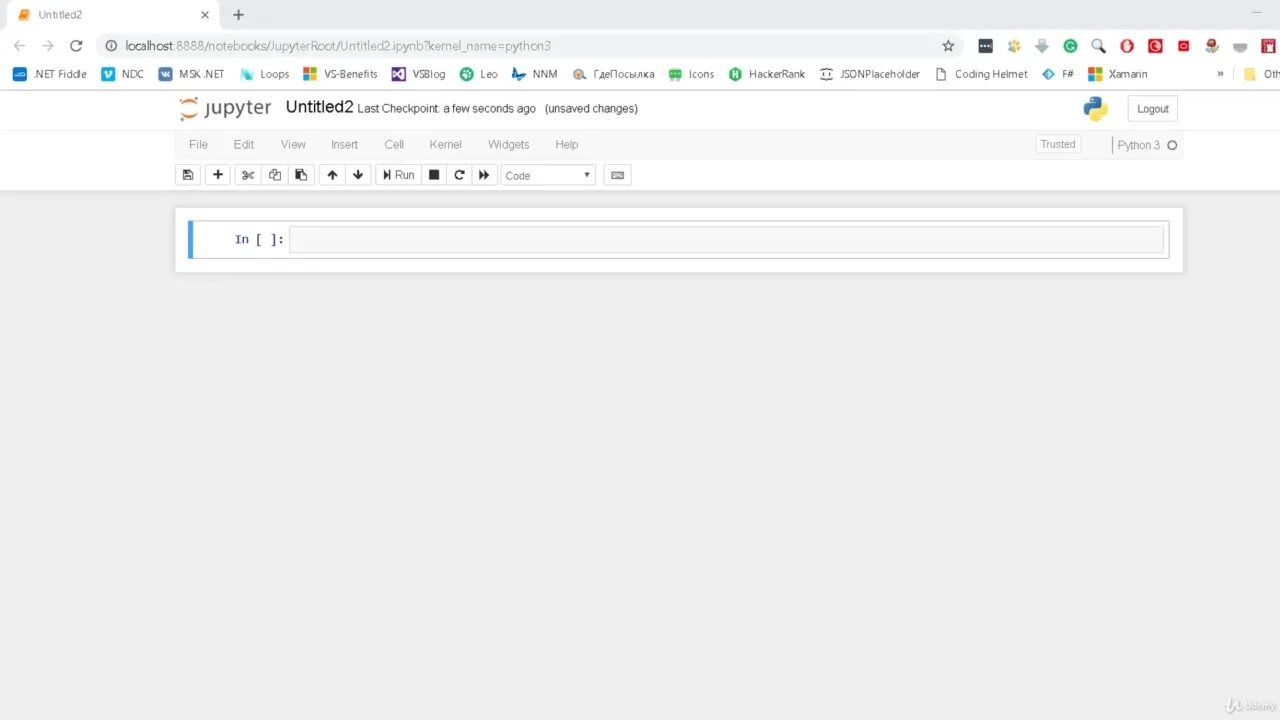Click the Jupyter logo
Viewport: 1280px width, 720px height.
[x=225, y=108]
